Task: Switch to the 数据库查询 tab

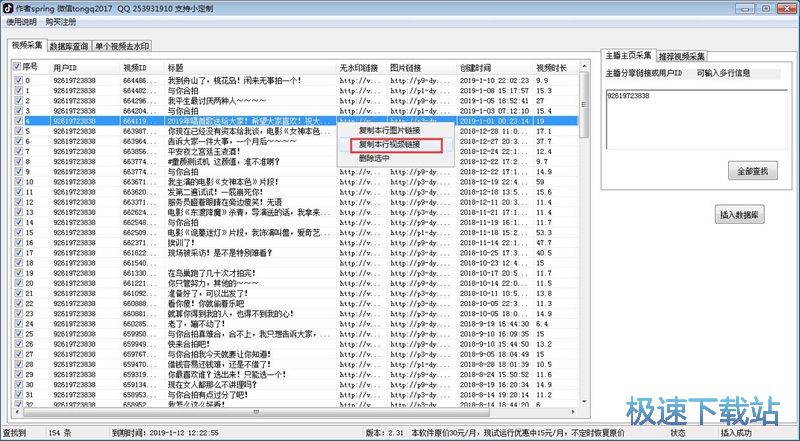Action: point(69,46)
